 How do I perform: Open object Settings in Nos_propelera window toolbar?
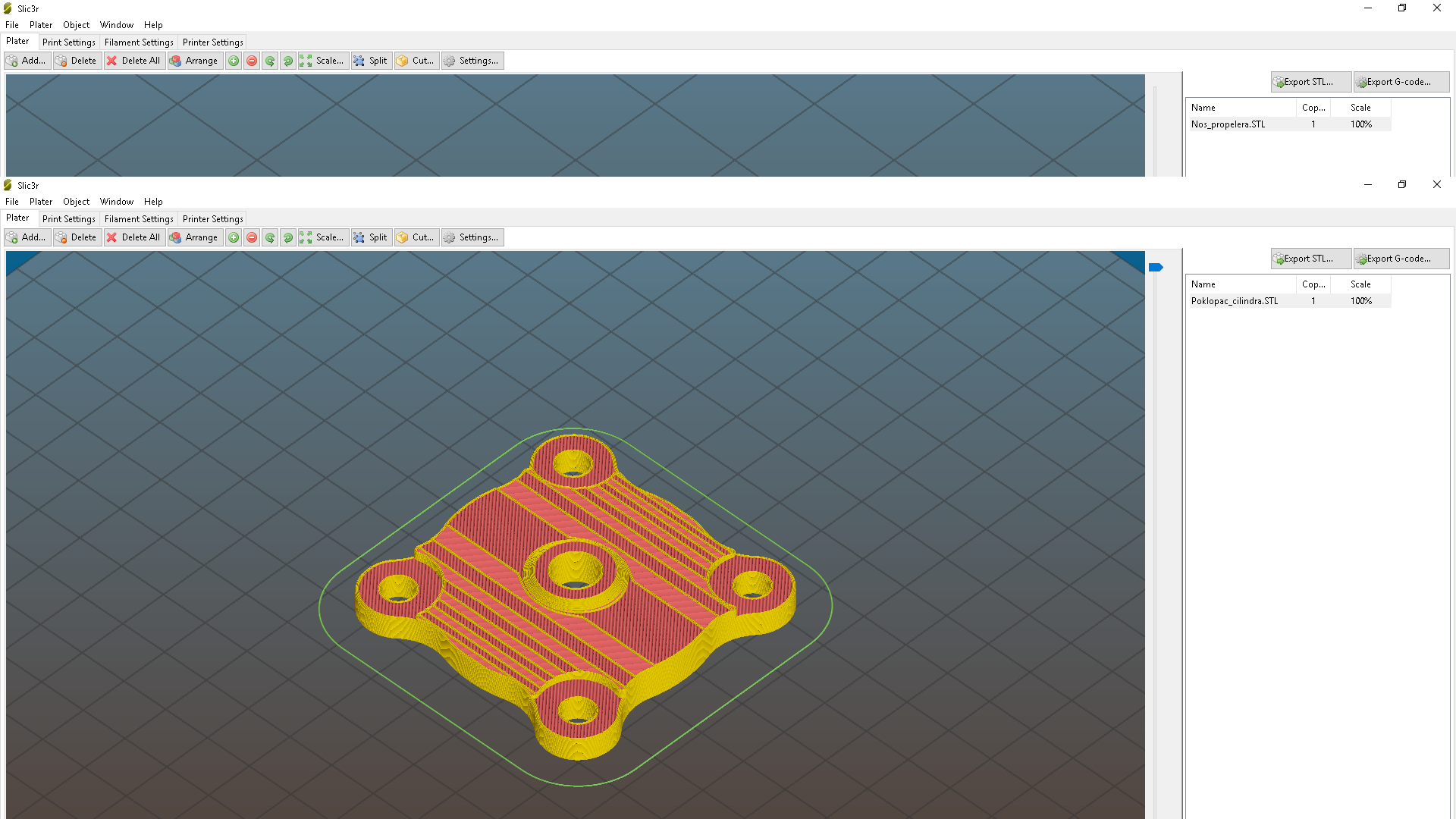[x=472, y=61]
